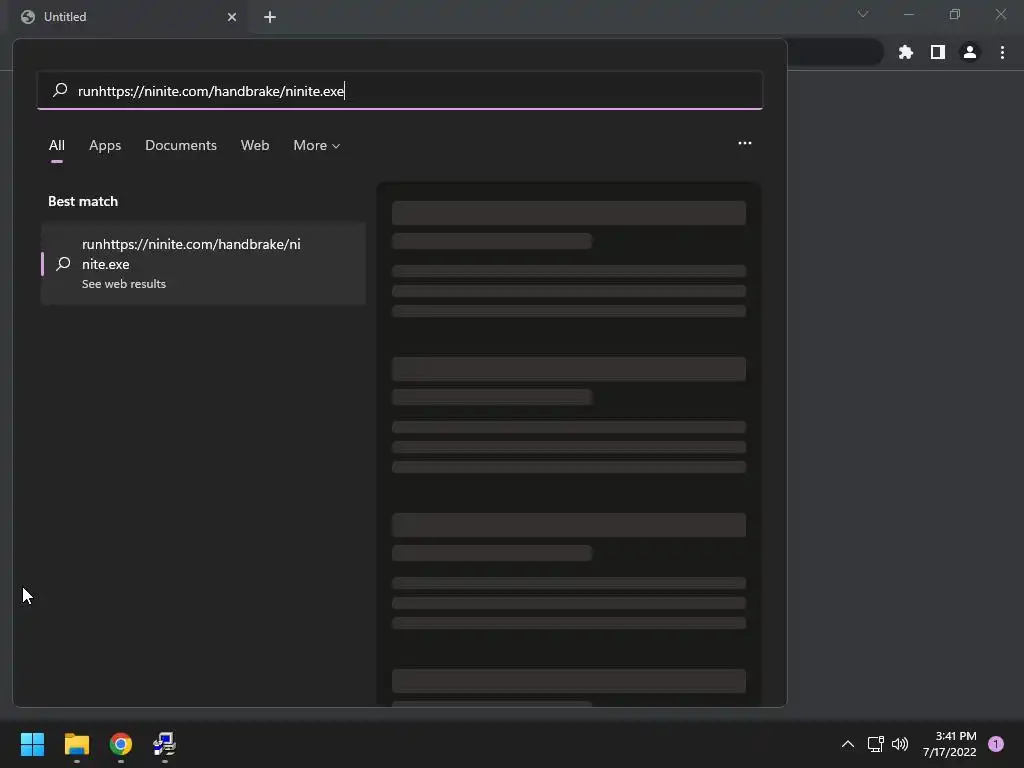Click the search box text field

(x=400, y=90)
